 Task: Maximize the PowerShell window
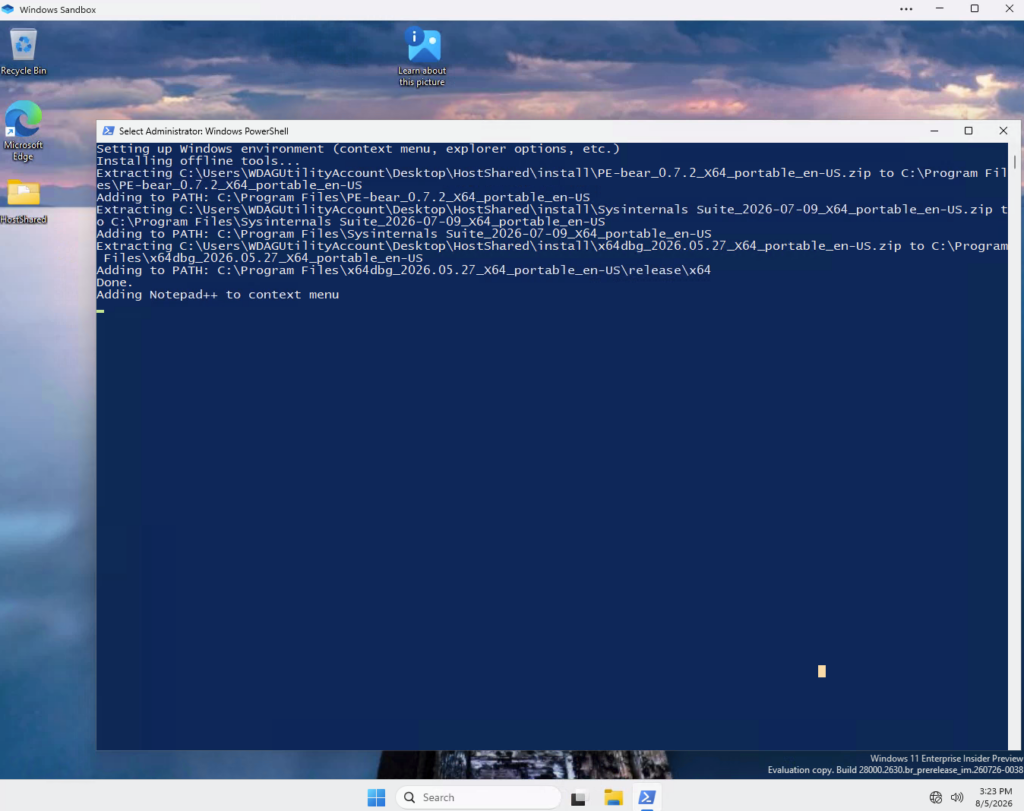pyautogui.click(x=968, y=131)
